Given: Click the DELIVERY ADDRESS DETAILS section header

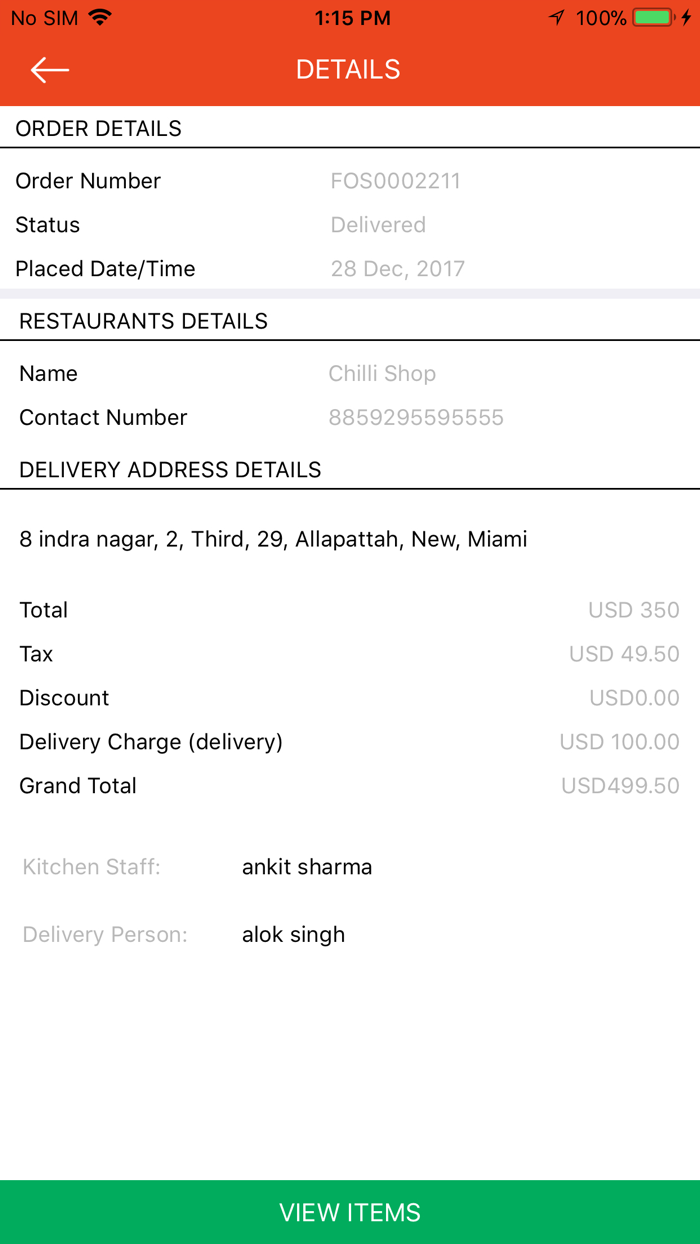Looking at the screenshot, I should click(x=170, y=469).
